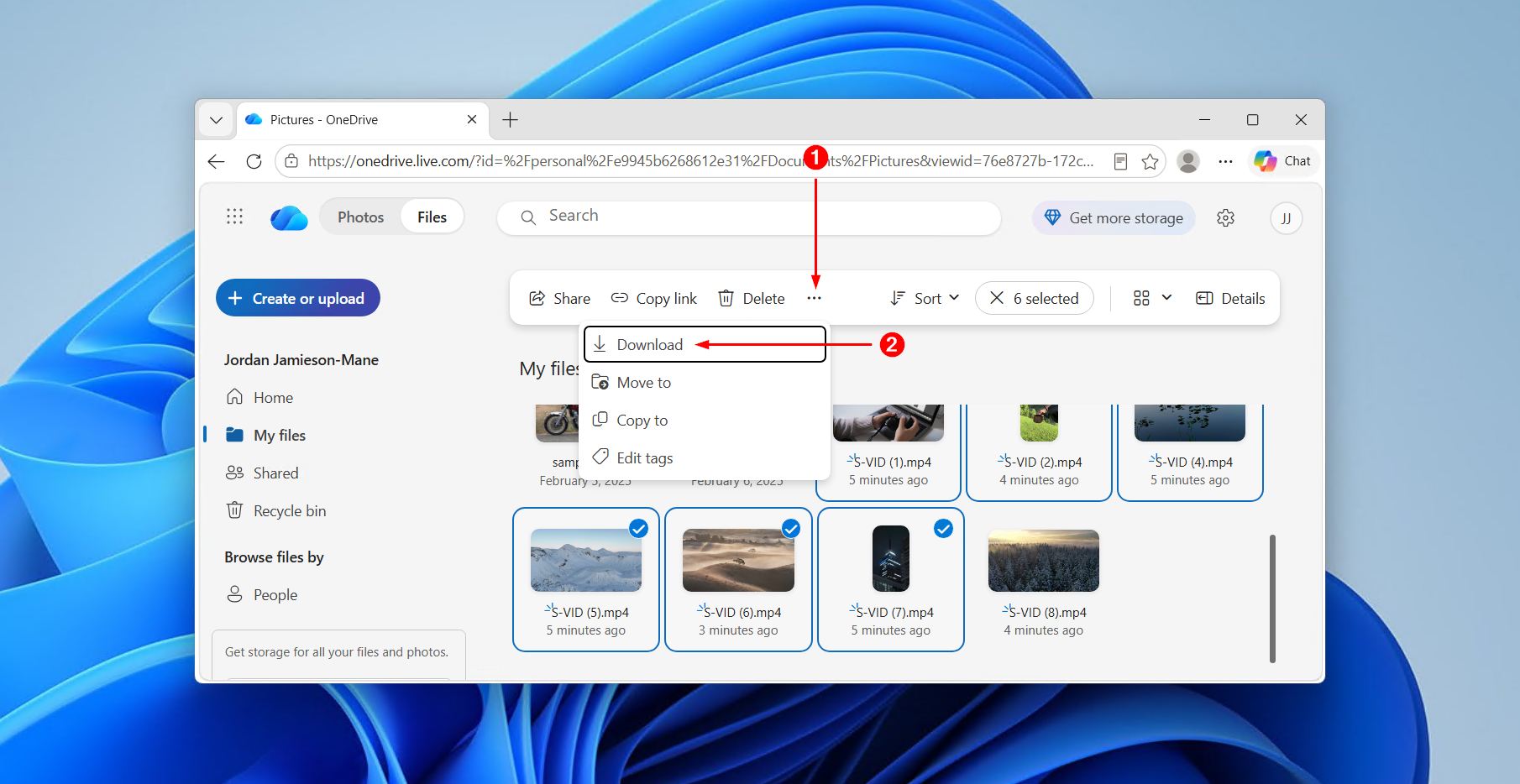Click the S-VID (7).mp4 skyscraper thumbnail
The width and height of the screenshot is (1520, 784).
(891, 559)
